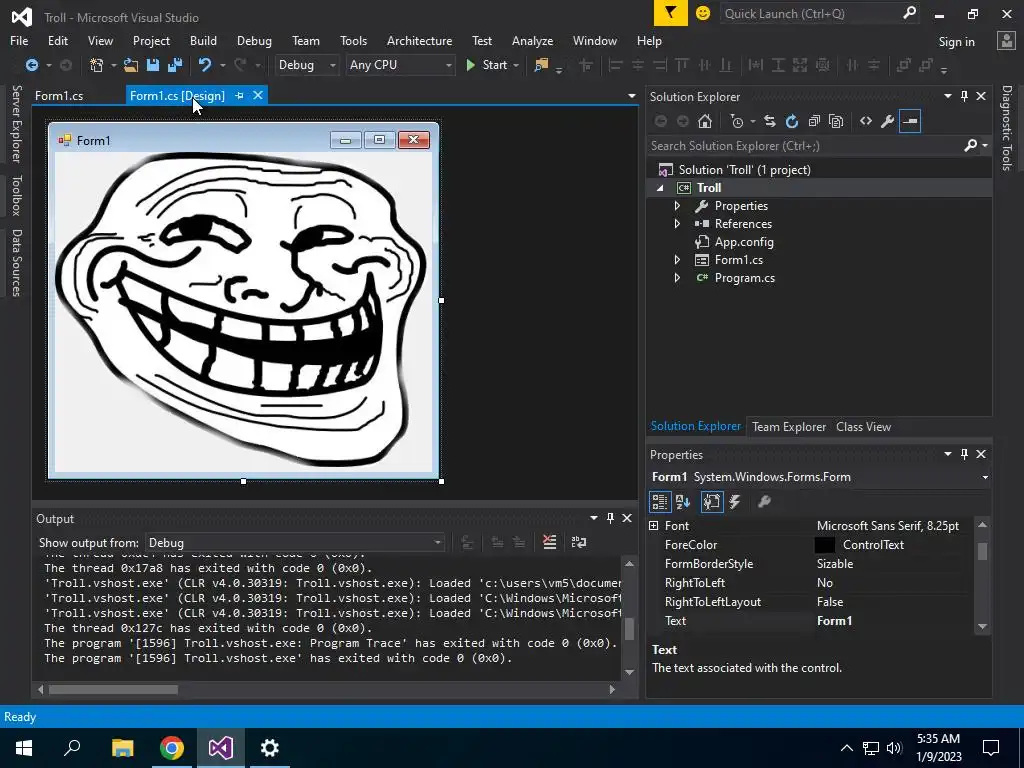Open file with the folder icon
This screenshot has height=768, width=1024.
(131, 65)
